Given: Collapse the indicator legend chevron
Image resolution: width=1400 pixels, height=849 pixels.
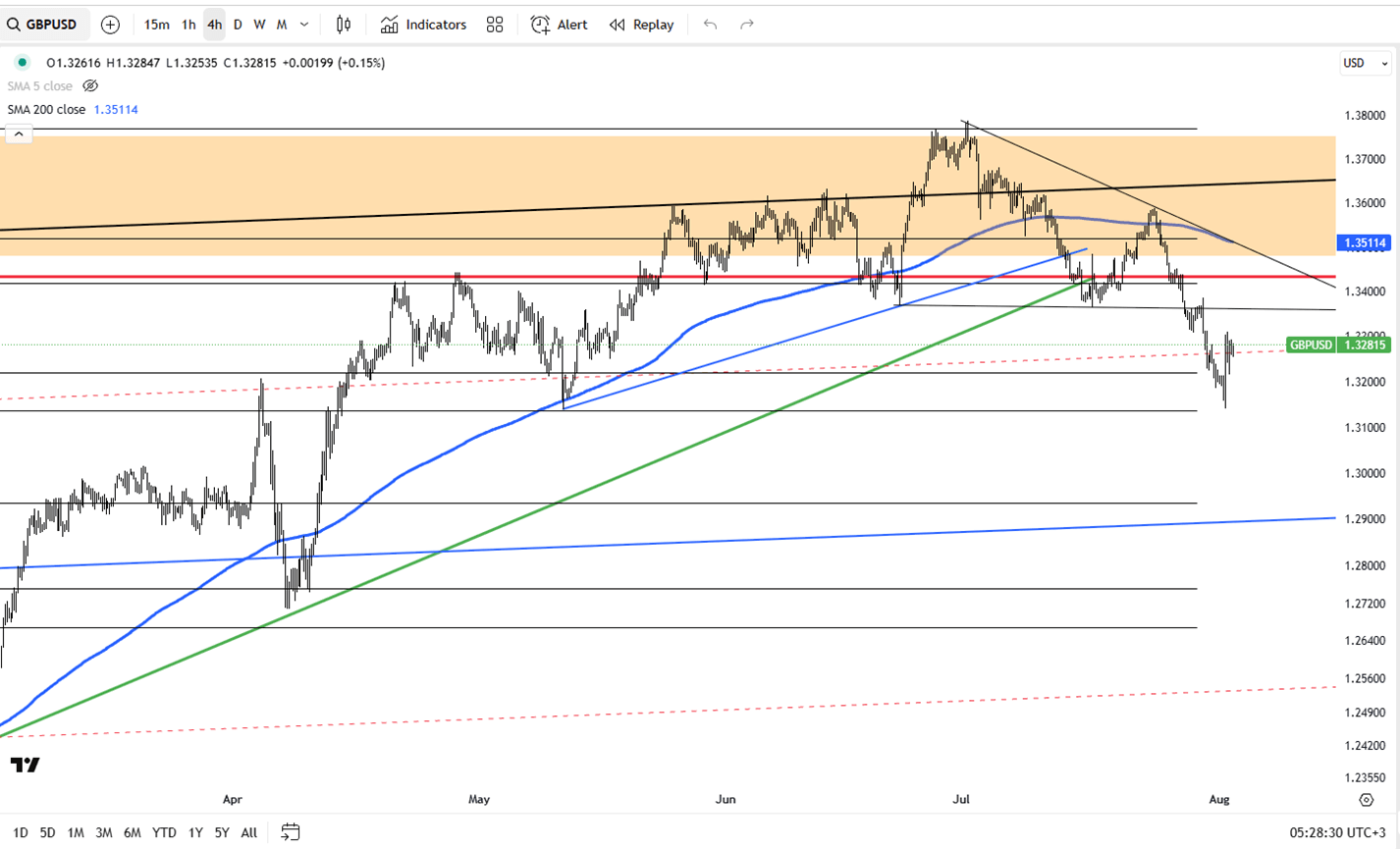Looking at the screenshot, I should [x=19, y=134].
